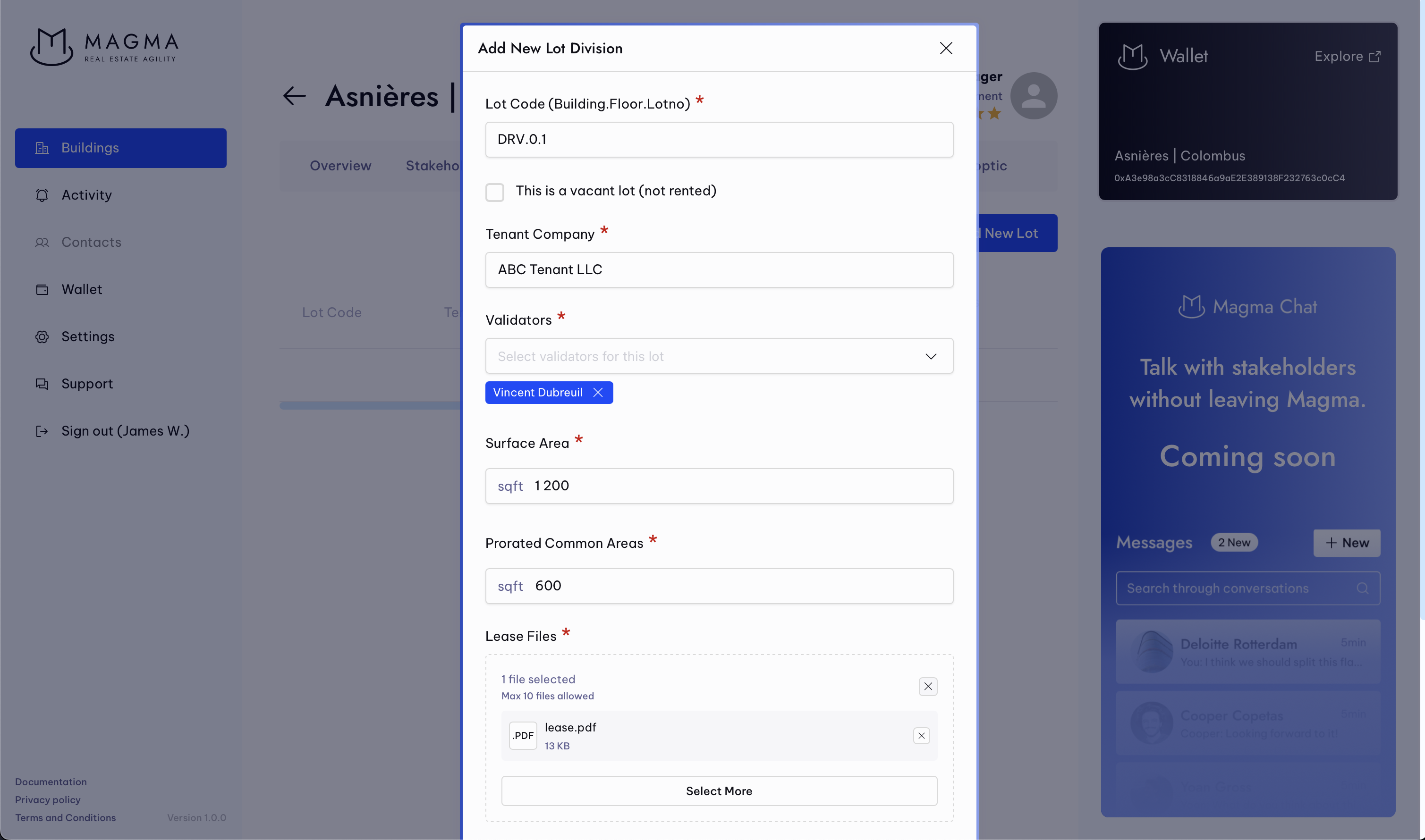Image resolution: width=1425 pixels, height=840 pixels.
Task: Click the Sign out (James W.) item
Action: pos(125,431)
